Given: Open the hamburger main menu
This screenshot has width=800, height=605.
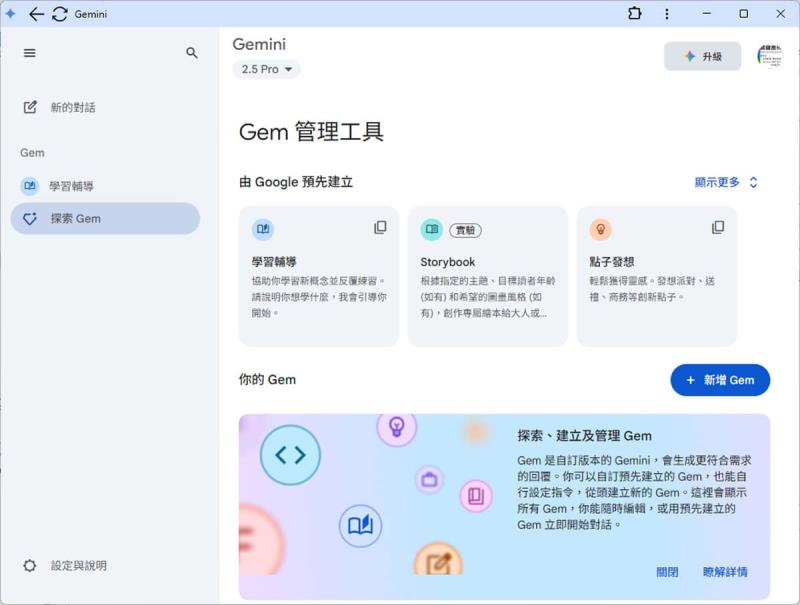Looking at the screenshot, I should point(30,53).
